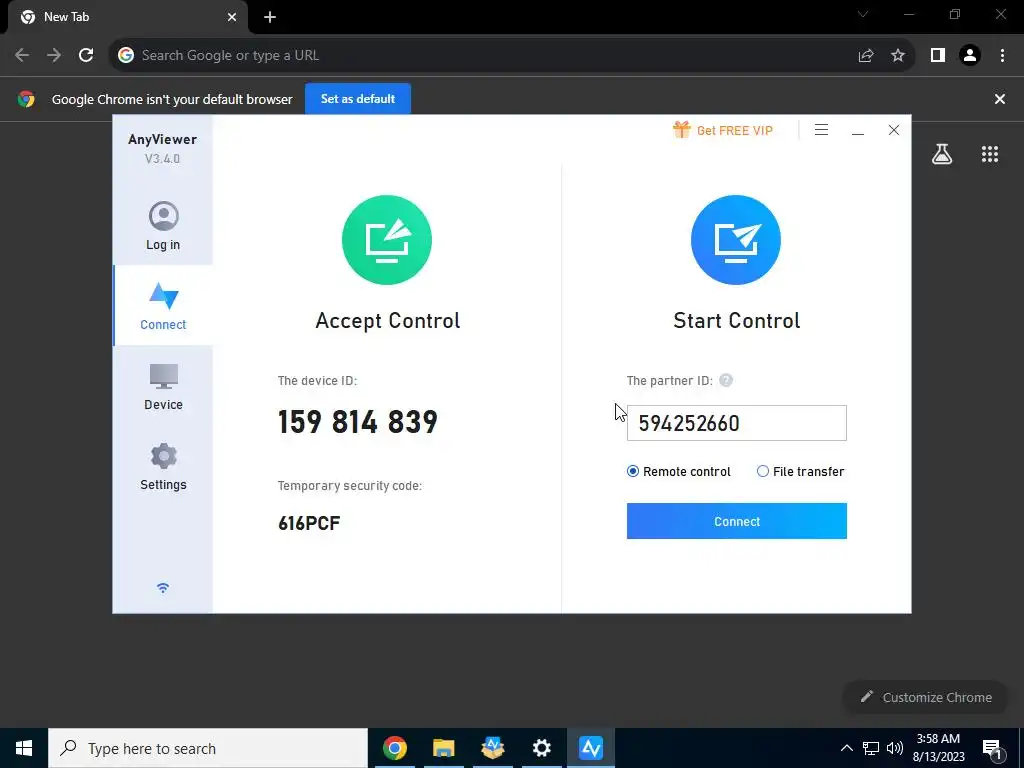Close the New Tab tab

[232, 17]
